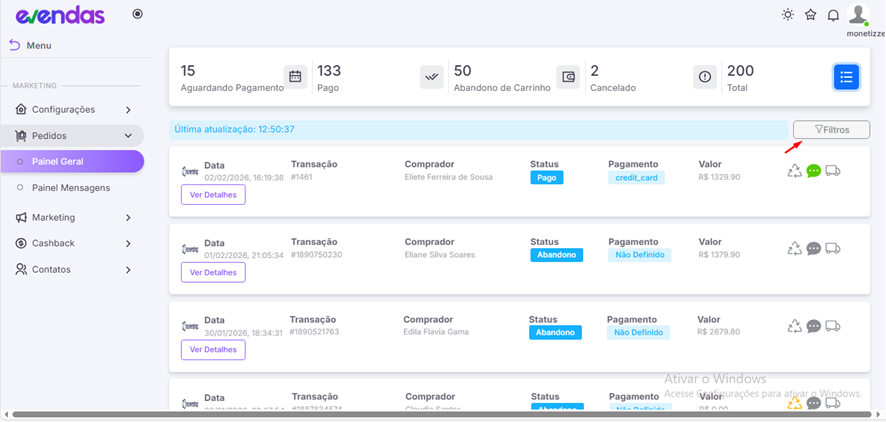Click buyer name Eliete Ferreira de Sousa

[x=449, y=177]
